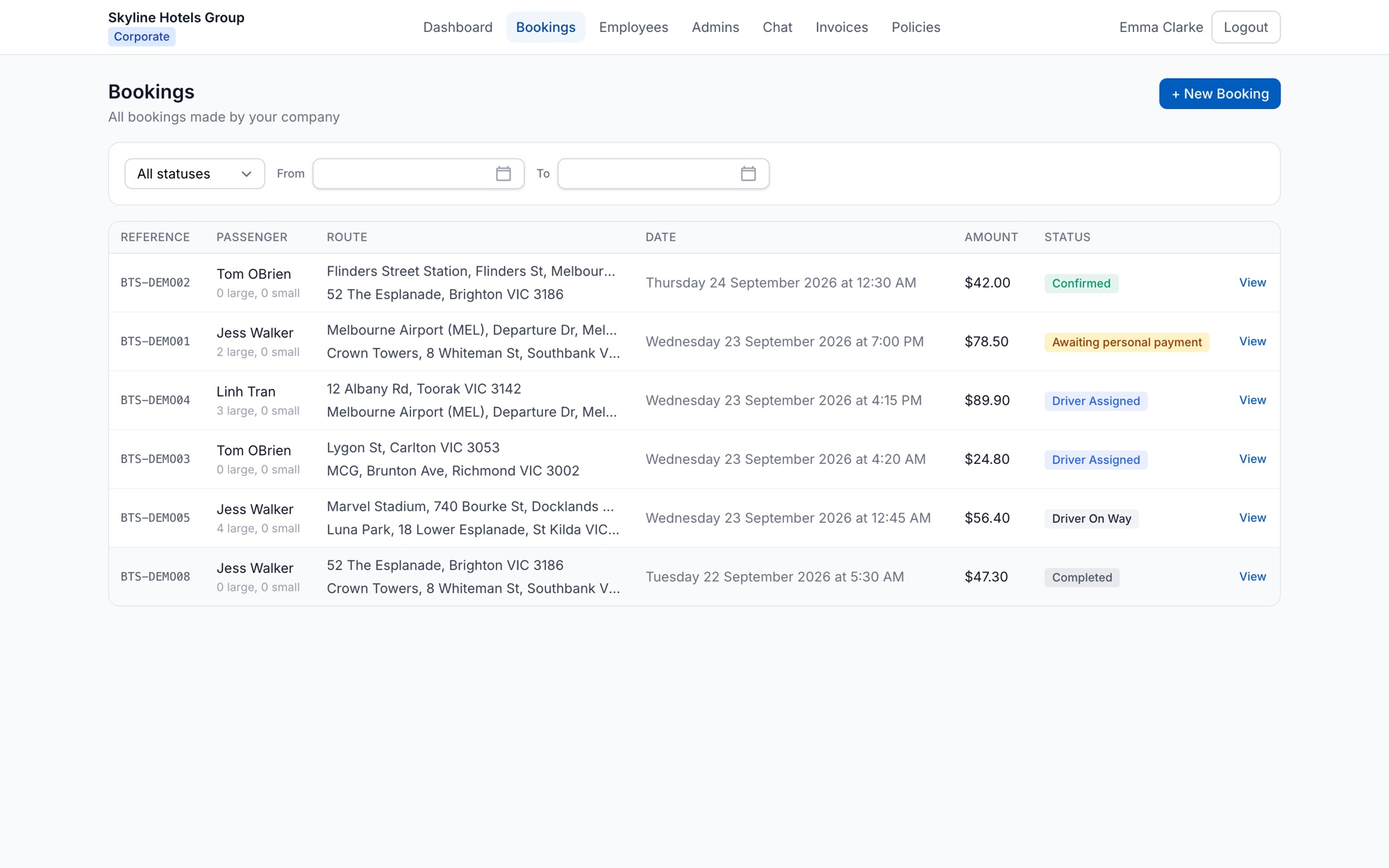This screenshot has height=868, width=1389.
Task: Click the $42.00 amount
Action: 988,283
